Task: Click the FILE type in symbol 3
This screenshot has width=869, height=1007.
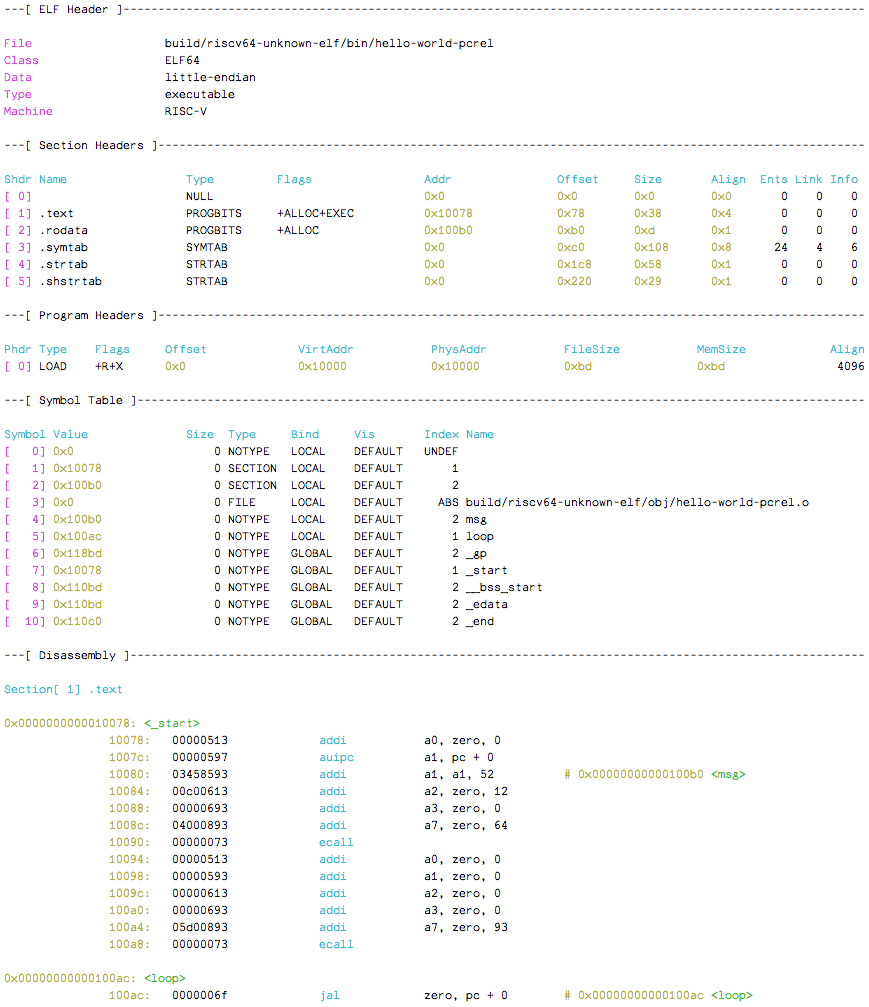Action: (241, 502)
